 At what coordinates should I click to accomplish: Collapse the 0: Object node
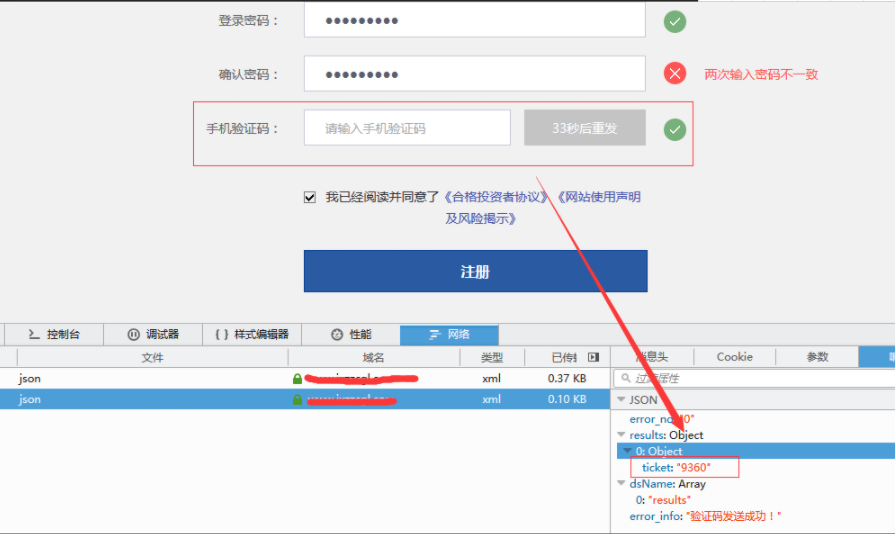pyautogui.click(x=628, y=451)
